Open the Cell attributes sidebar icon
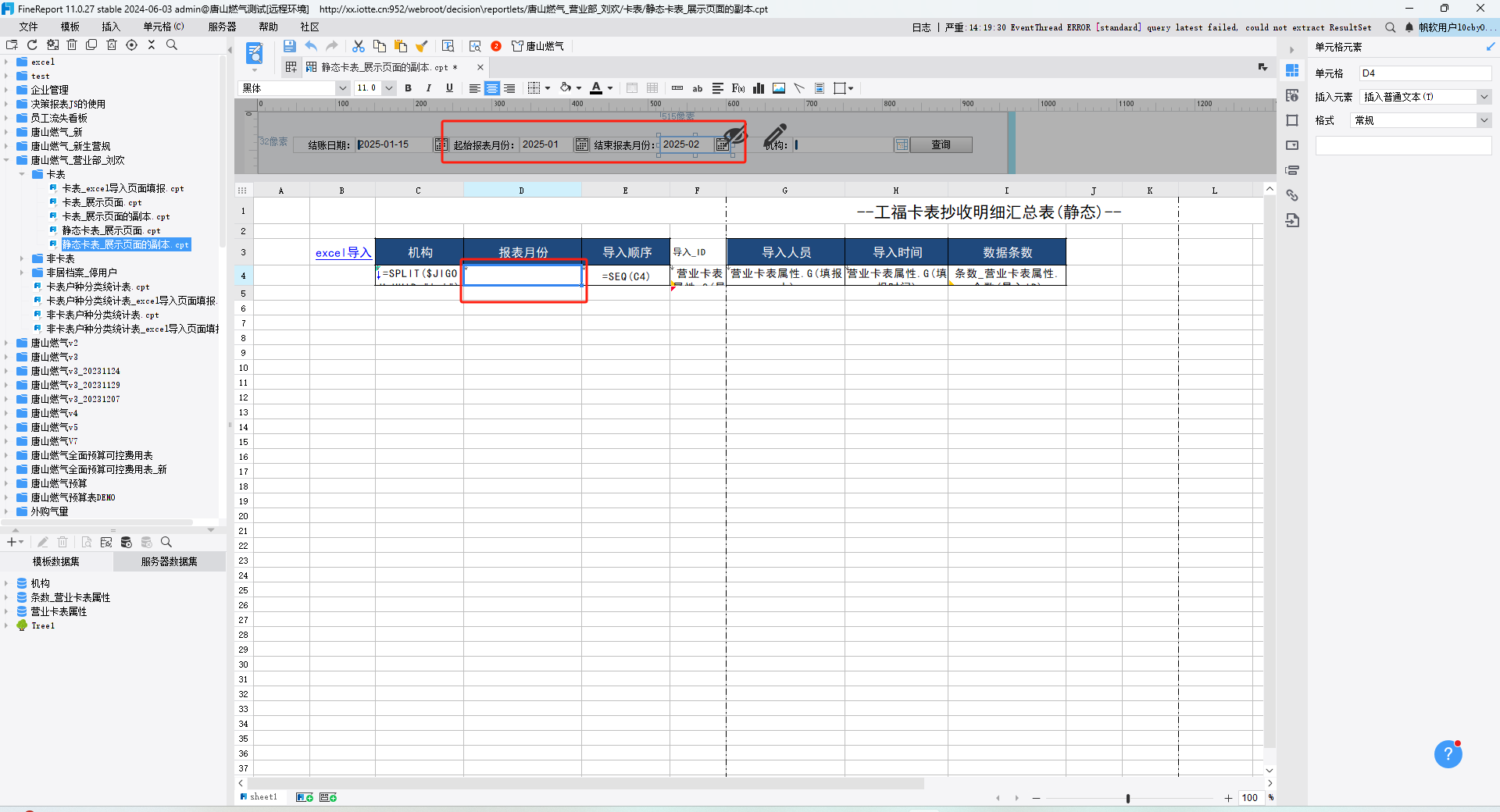 pos(1292,95)
